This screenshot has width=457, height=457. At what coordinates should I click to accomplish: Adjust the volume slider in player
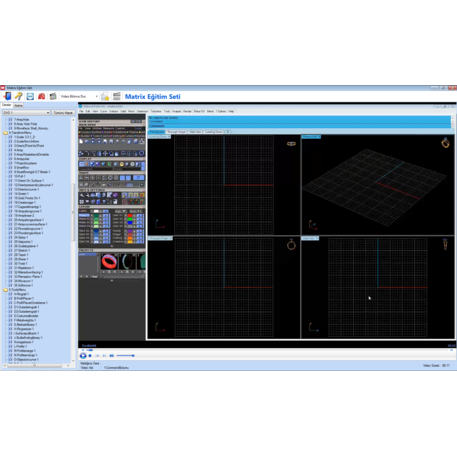click(125, 356)
